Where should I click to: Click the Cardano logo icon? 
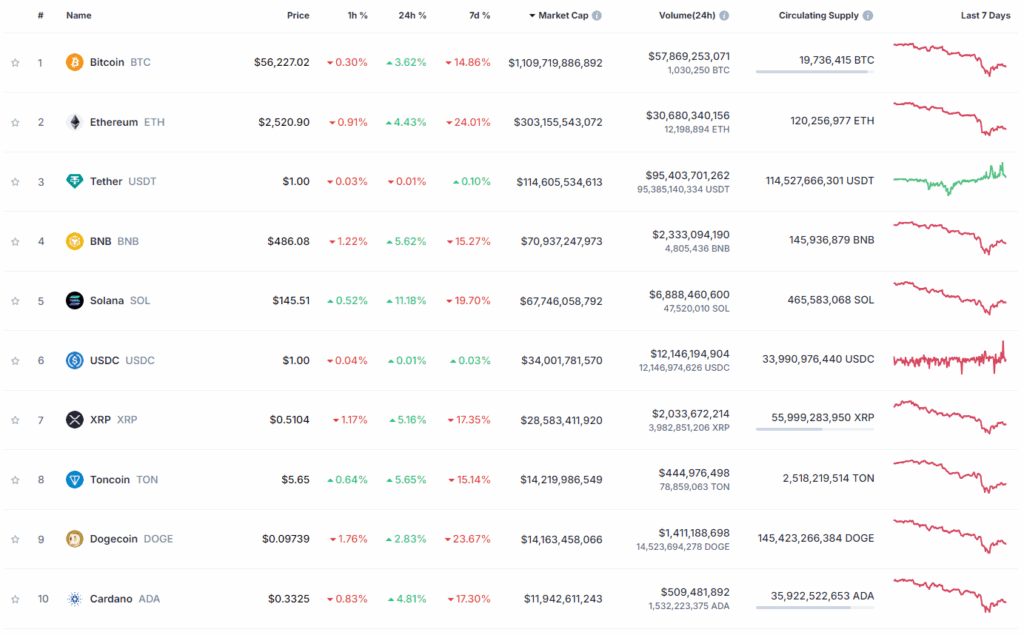point(74,598)
